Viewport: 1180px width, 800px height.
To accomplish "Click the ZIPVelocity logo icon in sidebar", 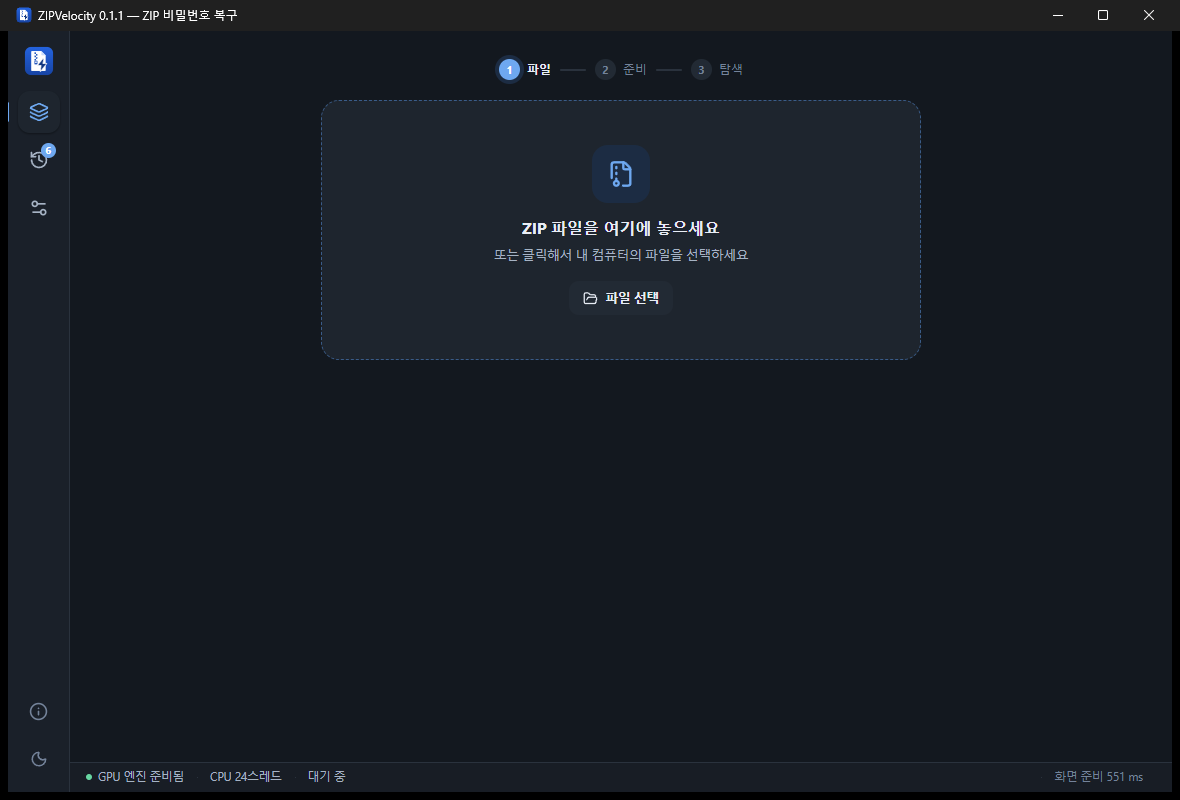I will pyautogui.click(x=38, y=61).
